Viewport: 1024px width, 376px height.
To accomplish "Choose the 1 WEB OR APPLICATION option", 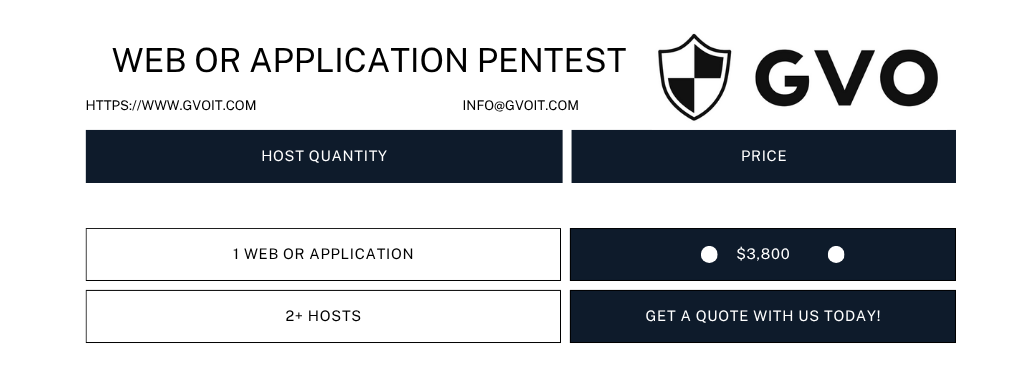I will [x=323, y=255].
